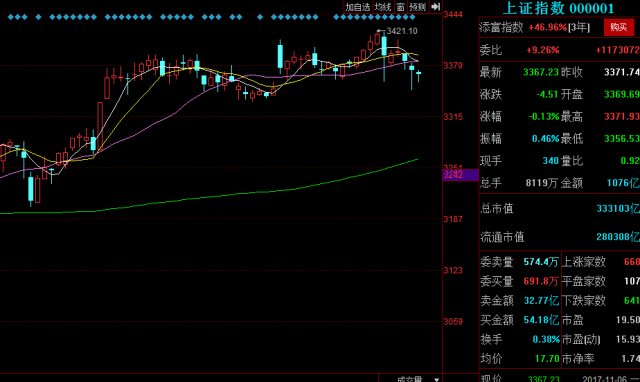This screenshot has width=640, height=382.
Task: Select the 开盘 value 3369.69
Action: [622, 94]
